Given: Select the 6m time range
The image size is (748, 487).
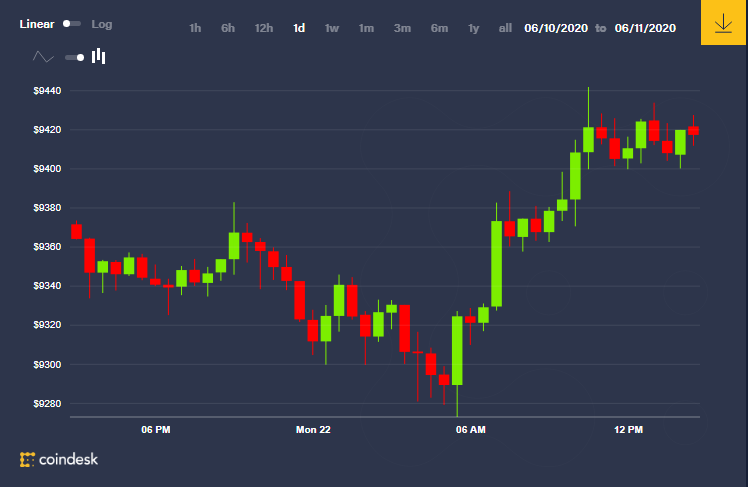Looking at the screenshot, I should click(439, 28).
